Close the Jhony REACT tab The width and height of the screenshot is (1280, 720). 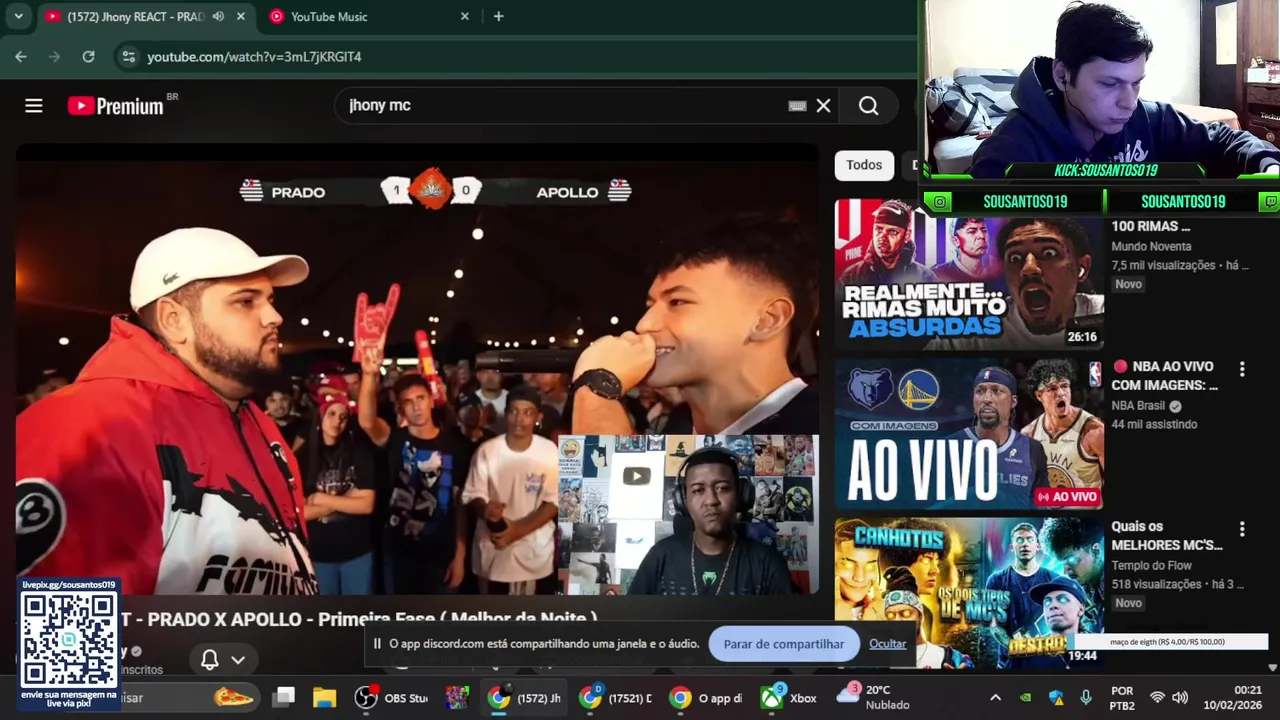click(241, 16)
